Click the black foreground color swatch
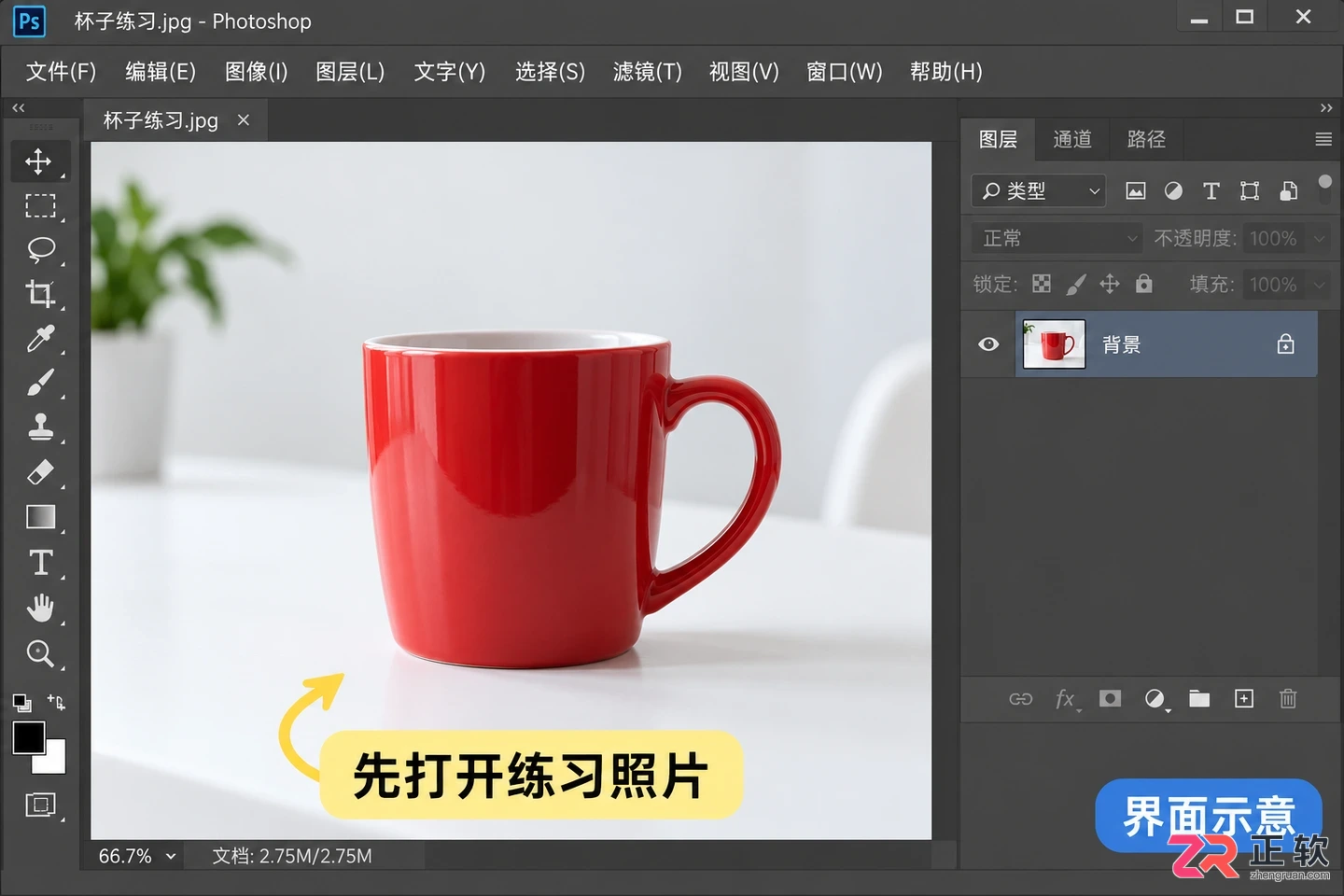Image resolution: width=1344 pixels, height=896 pixels. coord(27,737)
